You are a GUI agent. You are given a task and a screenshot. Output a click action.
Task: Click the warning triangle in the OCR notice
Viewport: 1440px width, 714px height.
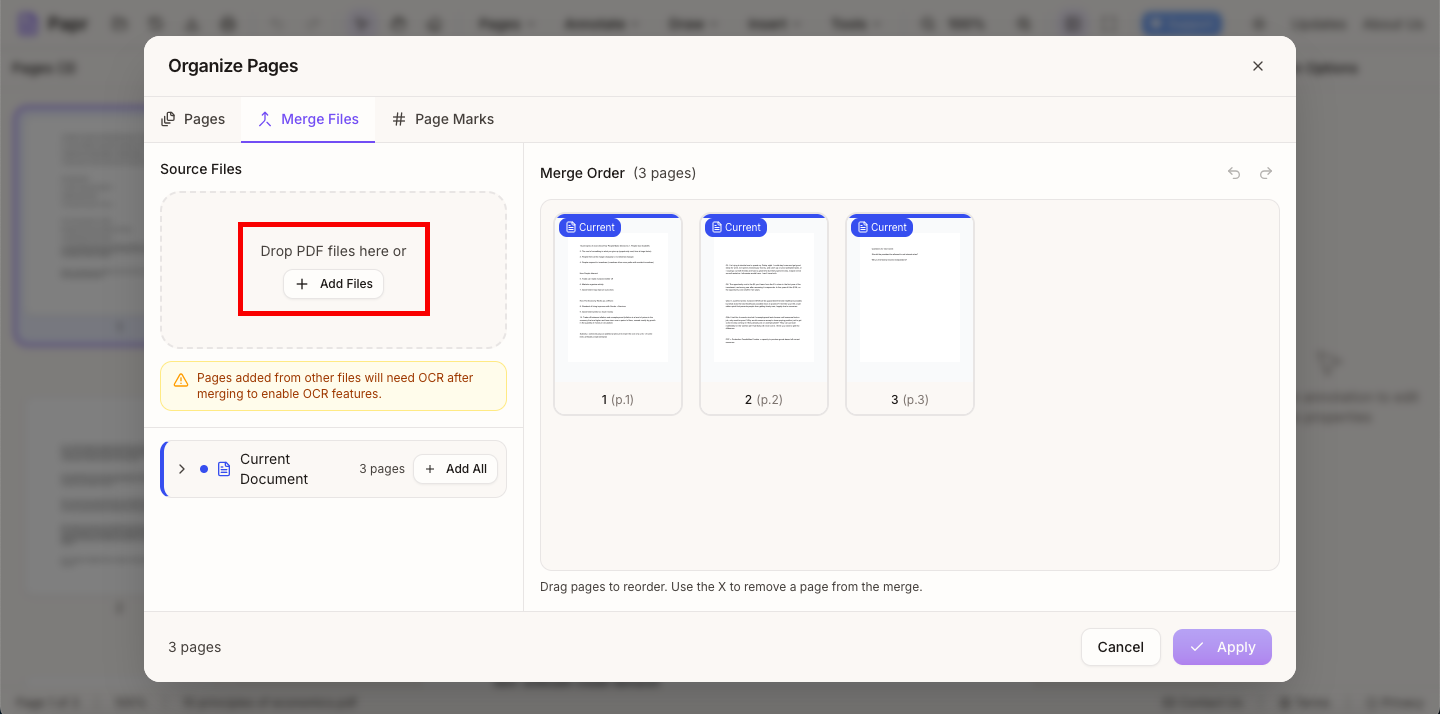(180, 378)
